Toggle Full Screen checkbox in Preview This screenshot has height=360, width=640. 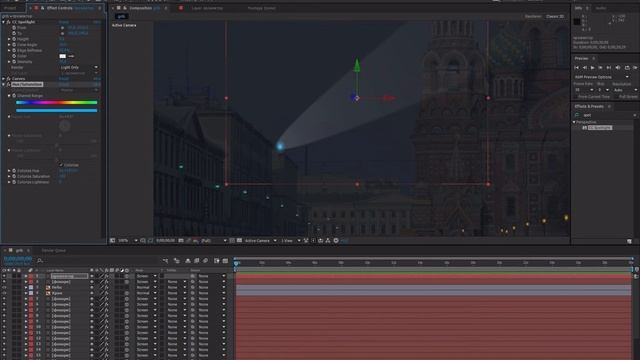click(x=617, y=97)
